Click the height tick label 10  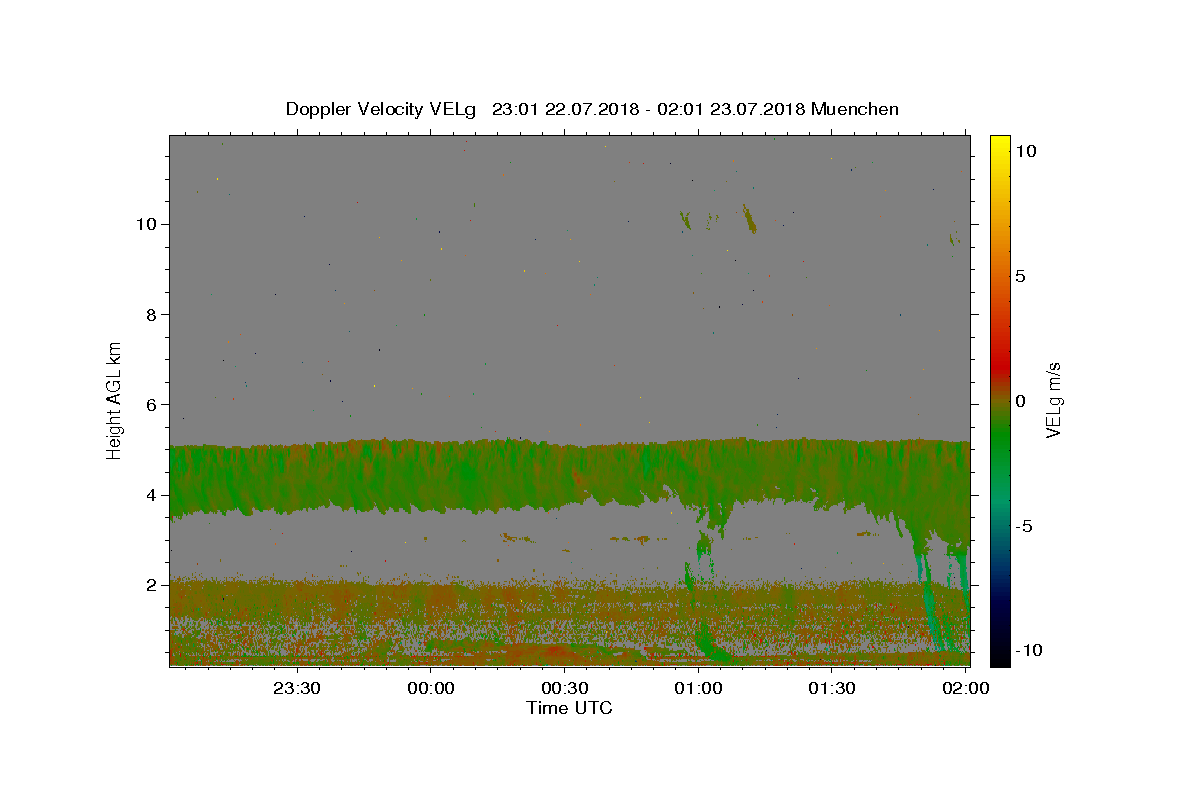tap(147, 223)
